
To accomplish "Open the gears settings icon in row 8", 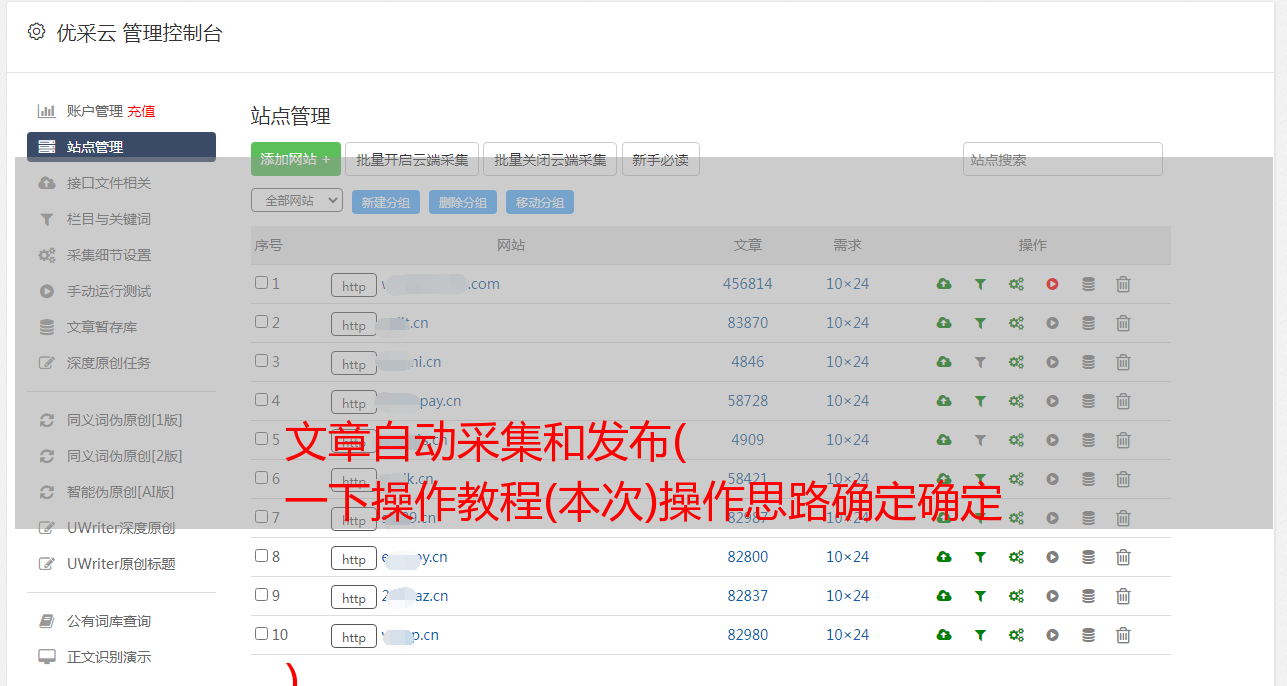I will coord(1016,557).
